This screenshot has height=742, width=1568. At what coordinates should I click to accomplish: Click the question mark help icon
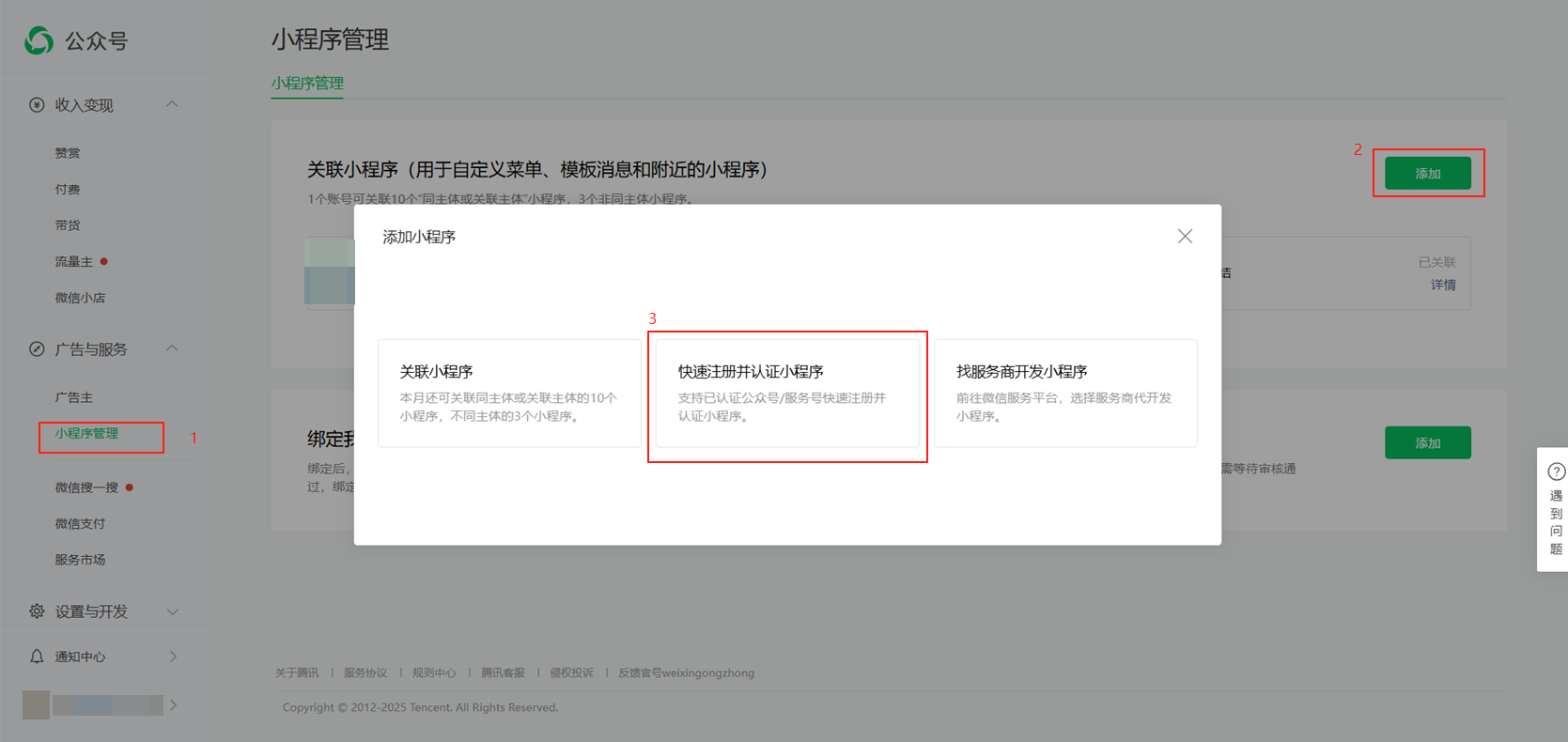(1556, 471)
